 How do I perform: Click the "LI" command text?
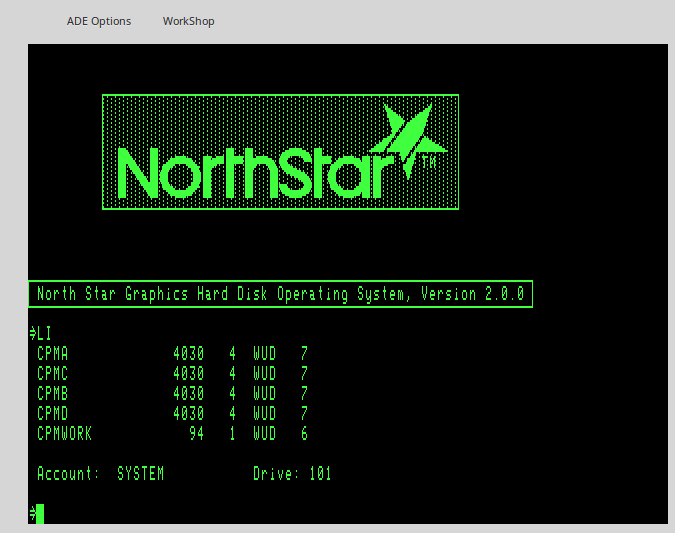click(x=44, y=334)
